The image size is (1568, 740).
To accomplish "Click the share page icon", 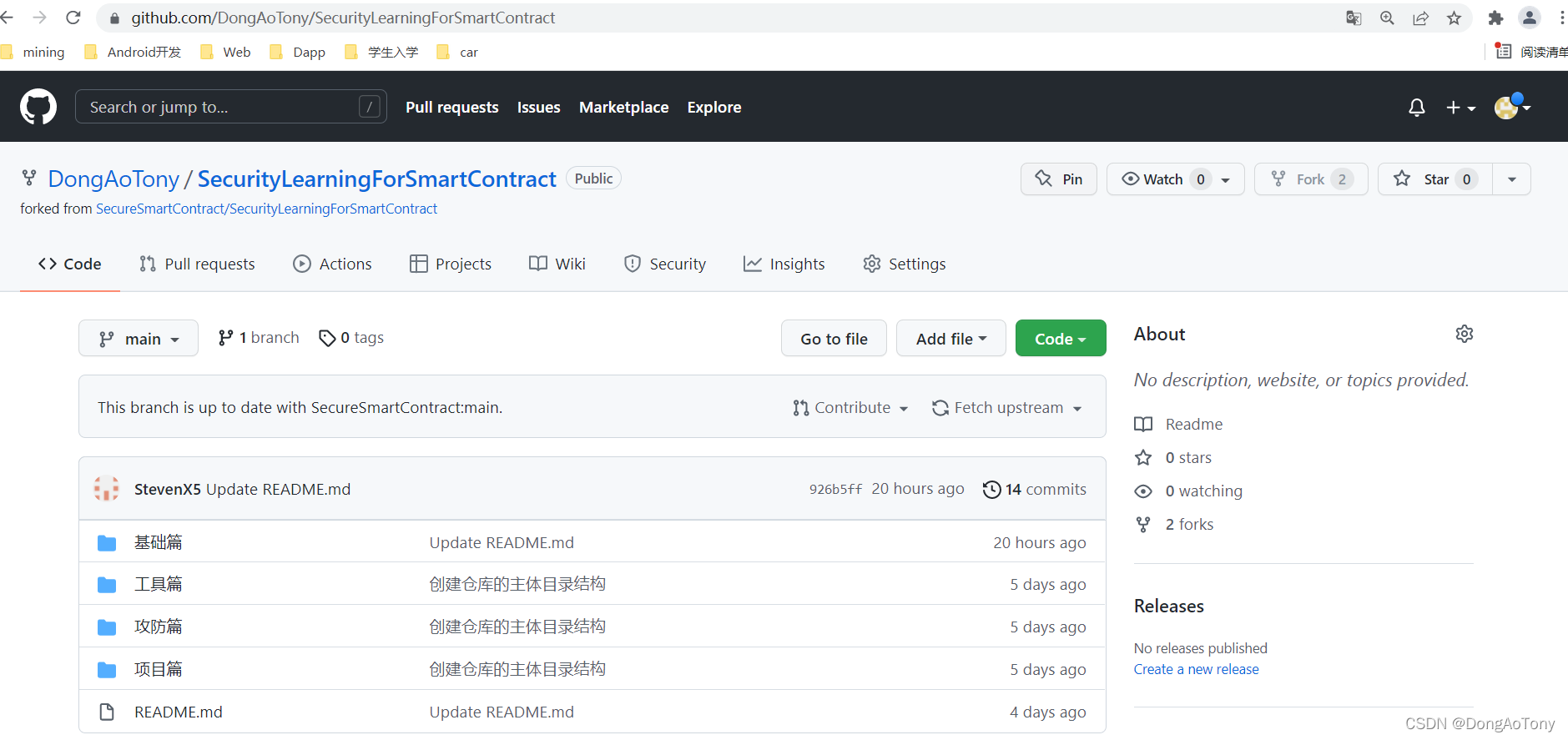I will tap(1420, 18).
